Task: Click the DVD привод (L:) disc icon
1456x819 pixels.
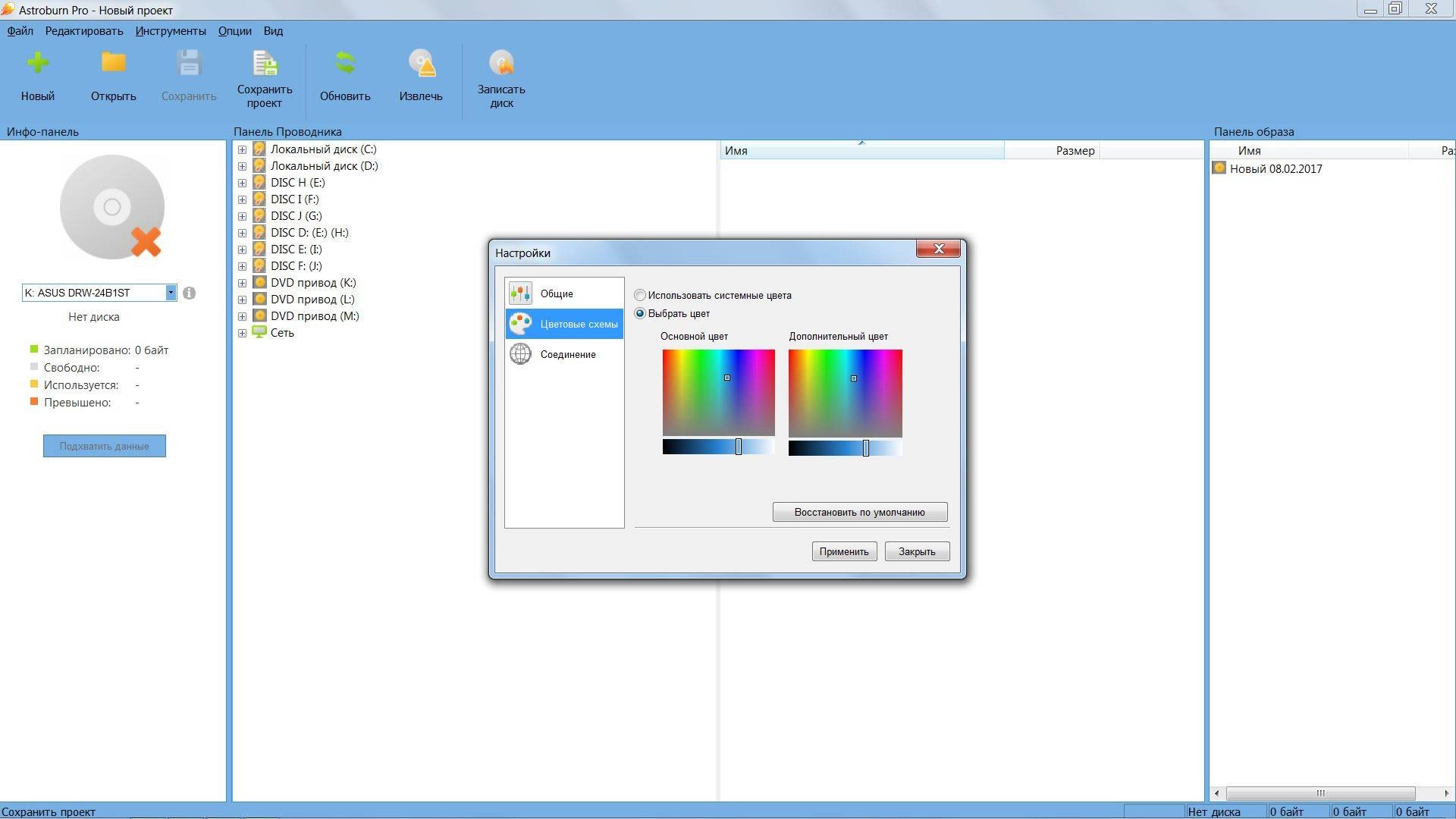Action: point(259,300)
